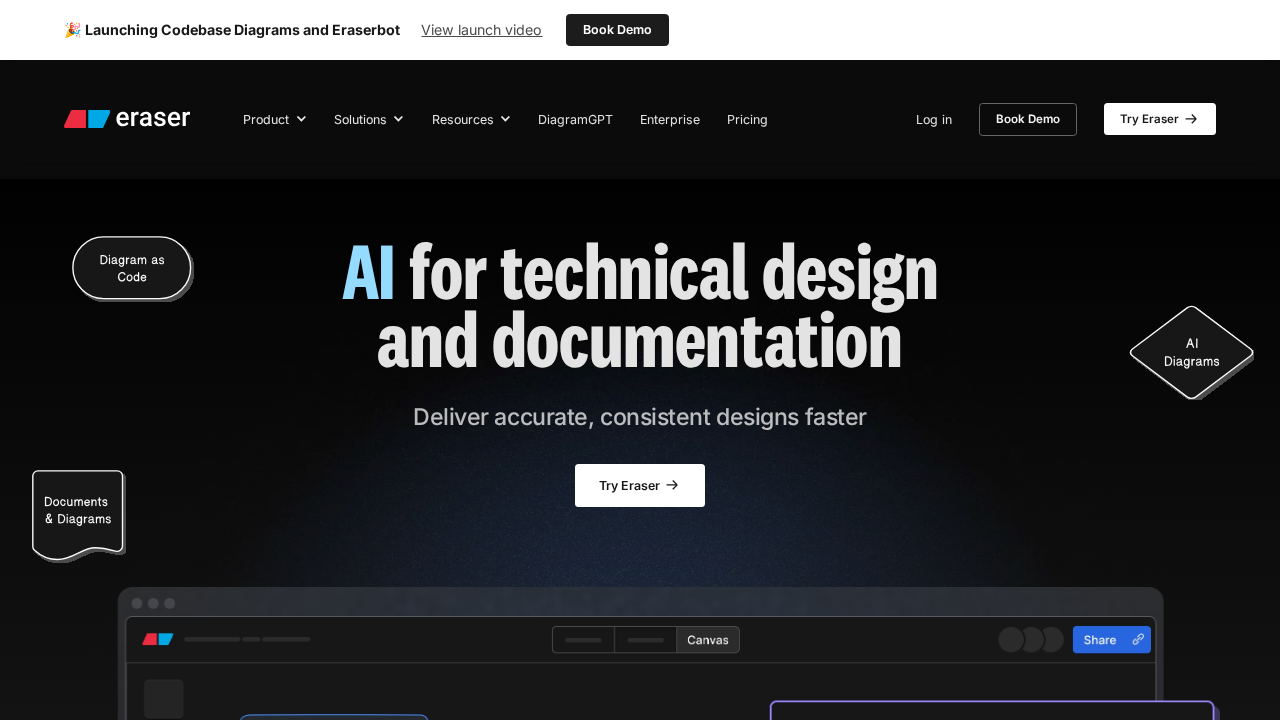Click the party popper emoji in banner
The width and height of the screenshot is (1280, 720).
[72, 30]
